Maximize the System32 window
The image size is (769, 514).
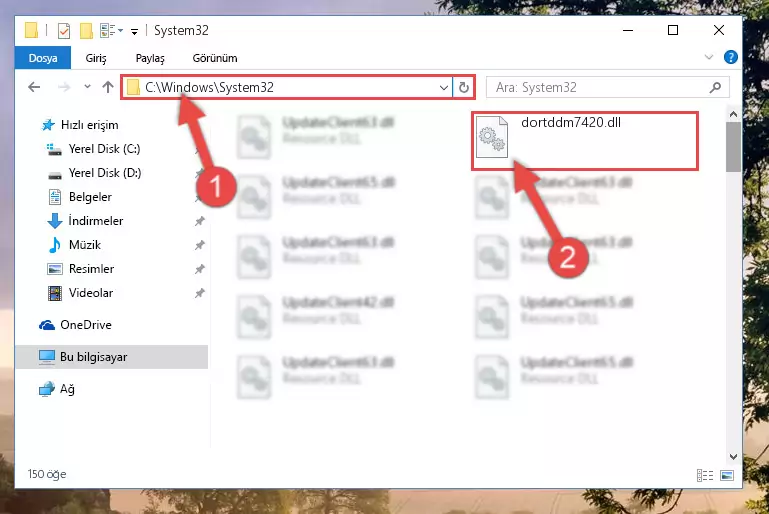673,30
